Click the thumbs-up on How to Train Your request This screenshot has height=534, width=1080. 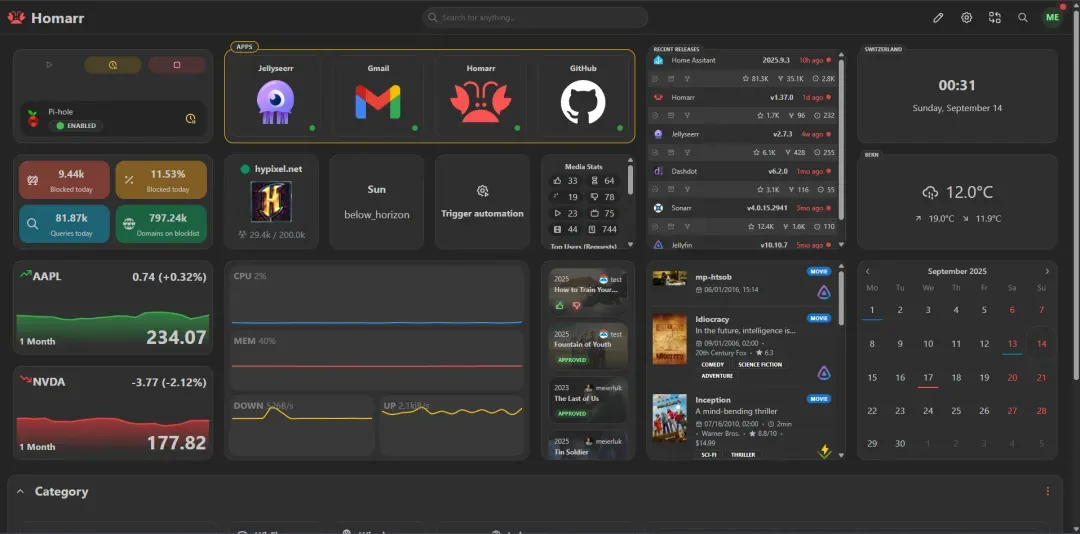coord(559,305)
